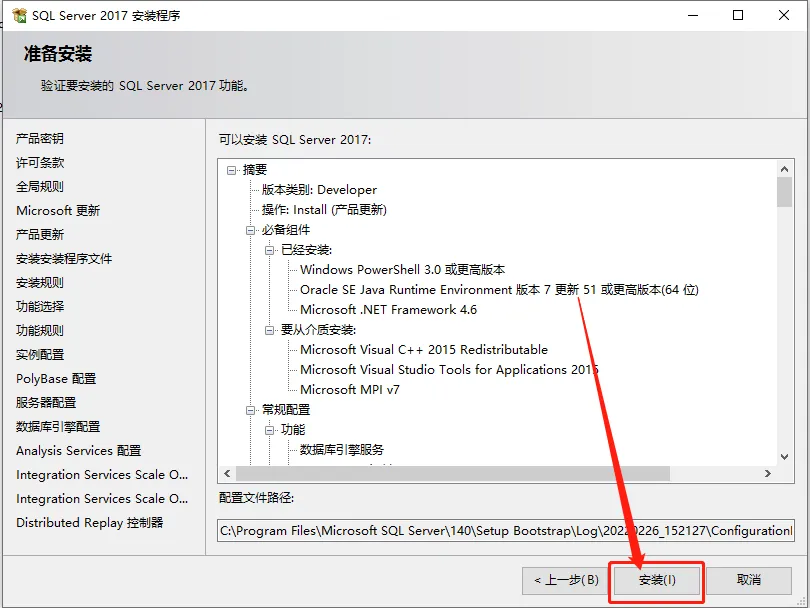Click the Microsoft .NET Framework 4.6 row
810x608 pixels.
click(x=388, y=310)
